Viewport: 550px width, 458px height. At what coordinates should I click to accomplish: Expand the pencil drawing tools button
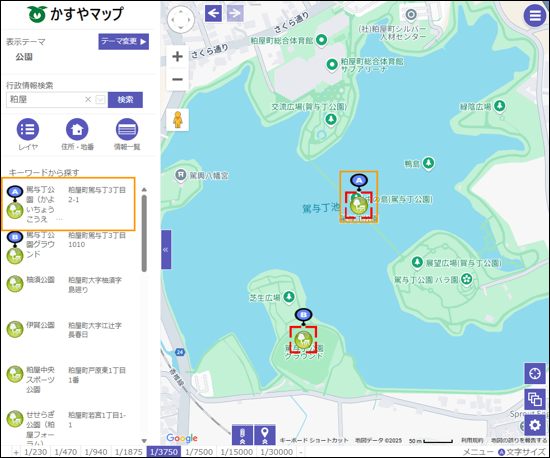coord(242,435)
